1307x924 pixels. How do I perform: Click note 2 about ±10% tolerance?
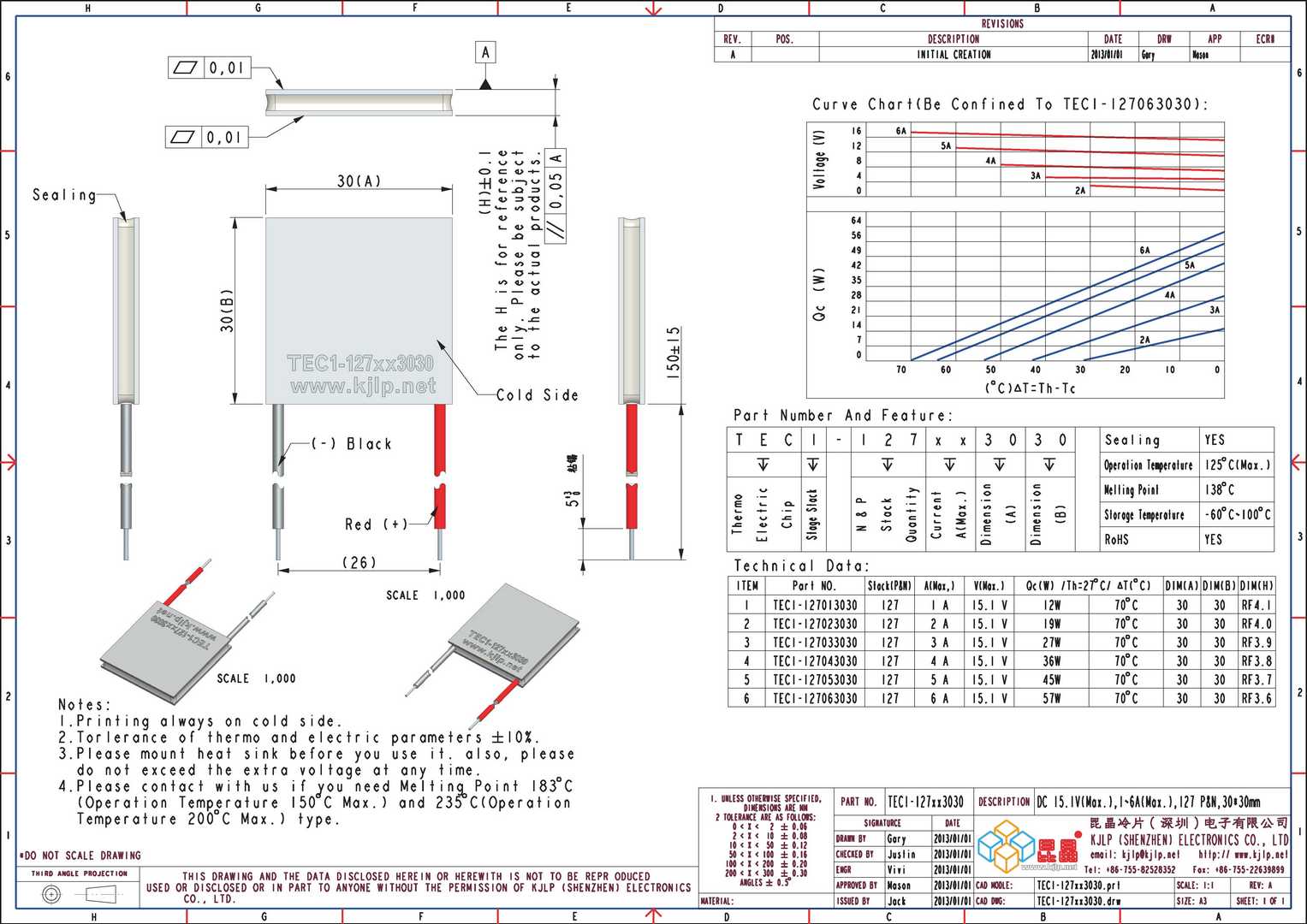(x=299, y=737)
